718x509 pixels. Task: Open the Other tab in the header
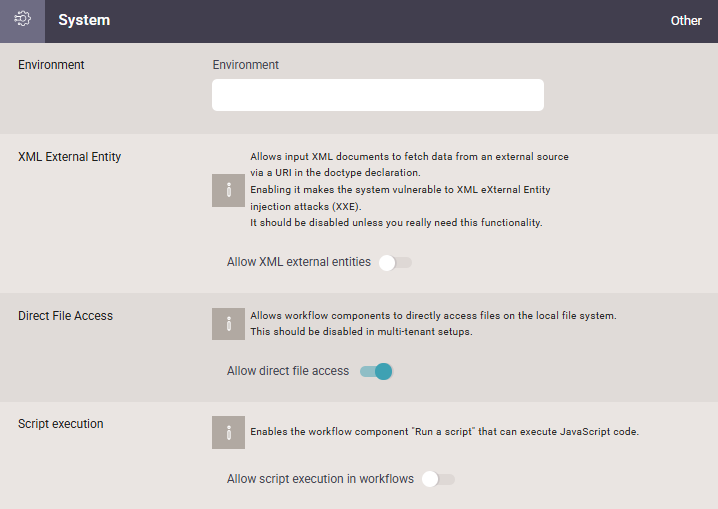pyautogui.click(x=686, y=21)
